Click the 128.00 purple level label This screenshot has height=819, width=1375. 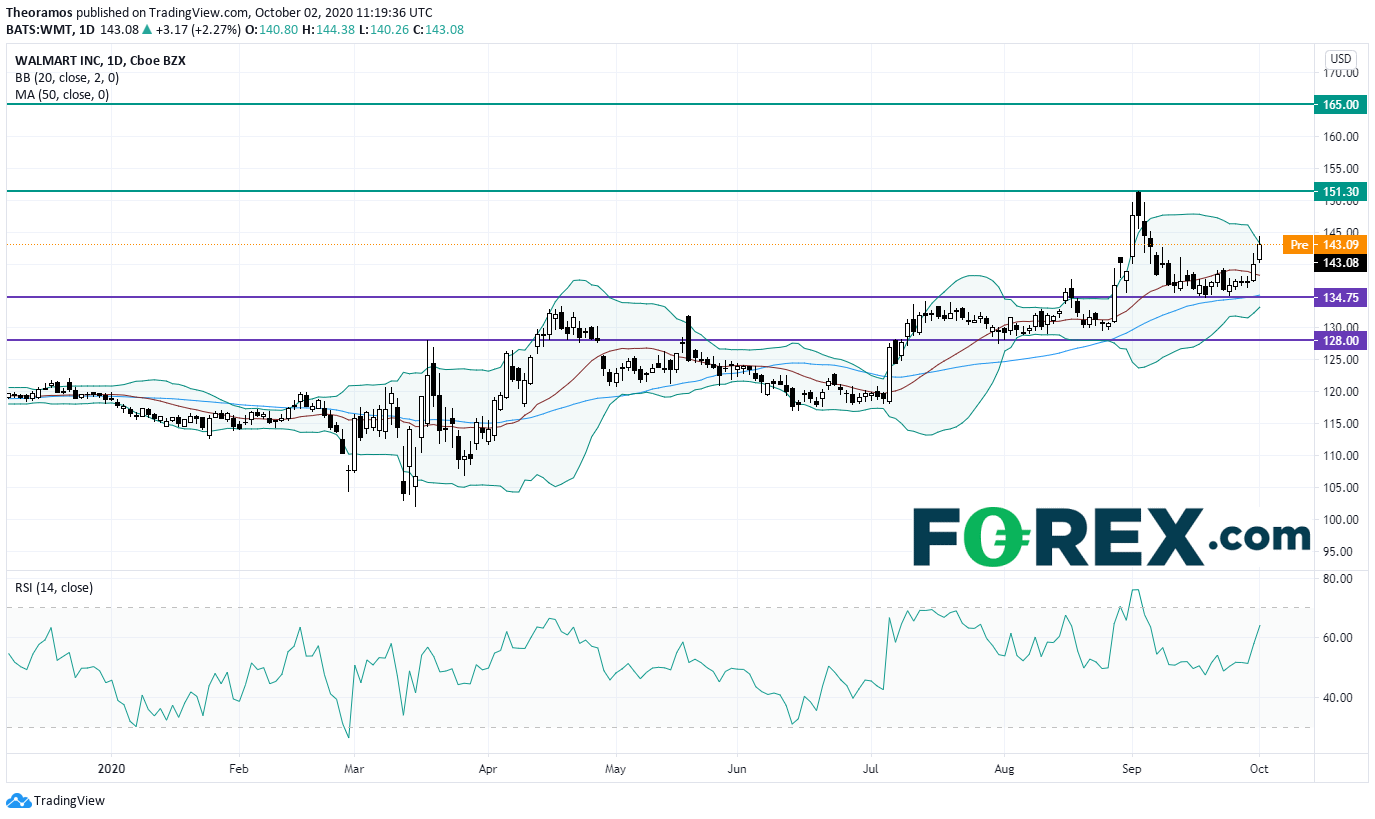click(x=1340, y=340)
